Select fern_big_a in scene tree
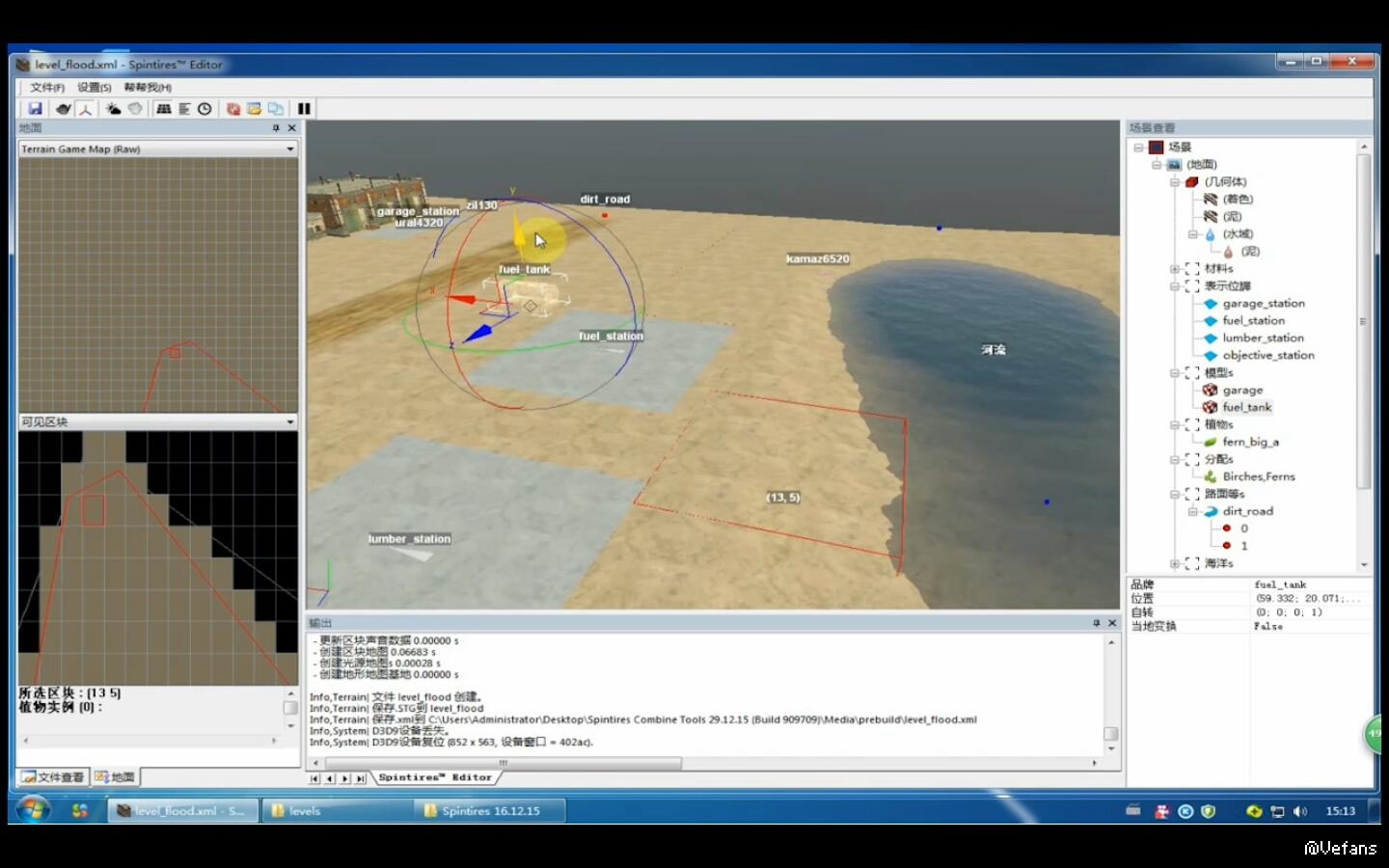Image resolution: width=1389 pixels, height=868 pixels. 1250,443
